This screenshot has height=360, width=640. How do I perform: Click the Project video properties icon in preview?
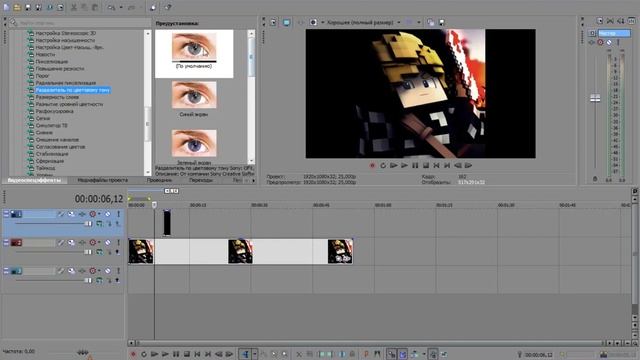click(273, 22)
